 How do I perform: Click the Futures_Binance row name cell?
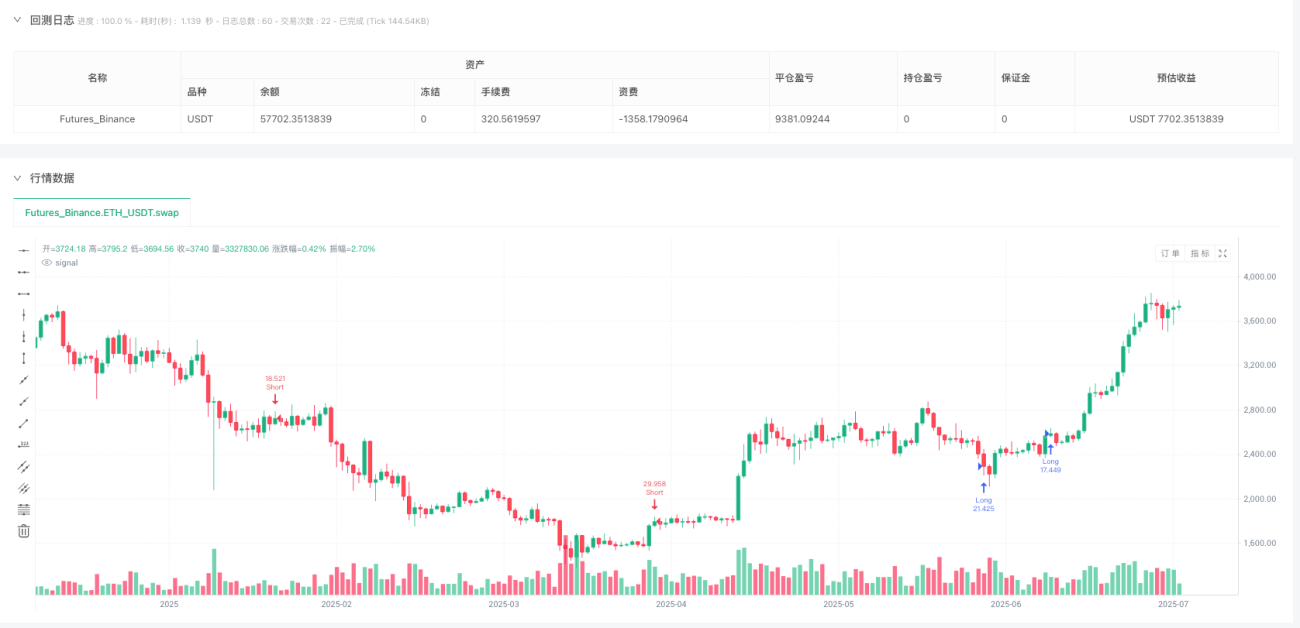pyautogui.click(x=97, y=119)
